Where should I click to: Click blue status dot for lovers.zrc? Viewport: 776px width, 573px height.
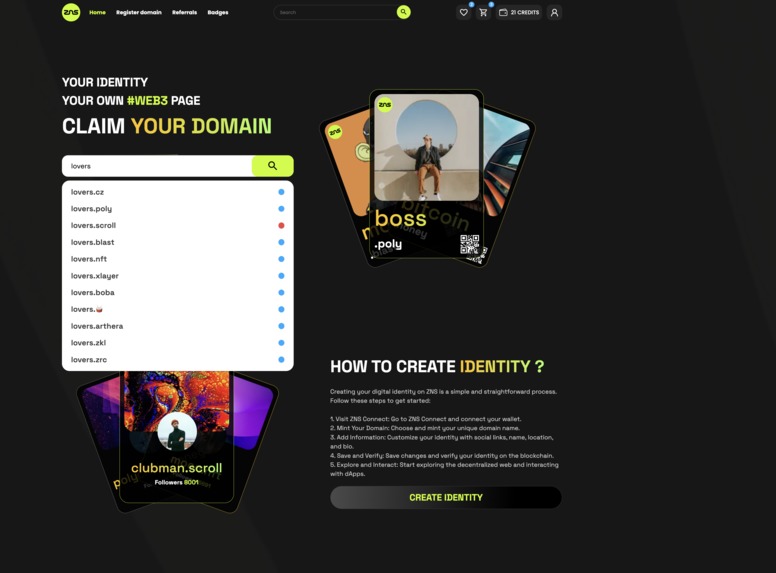pyautogui.click(x=281, y=360)
